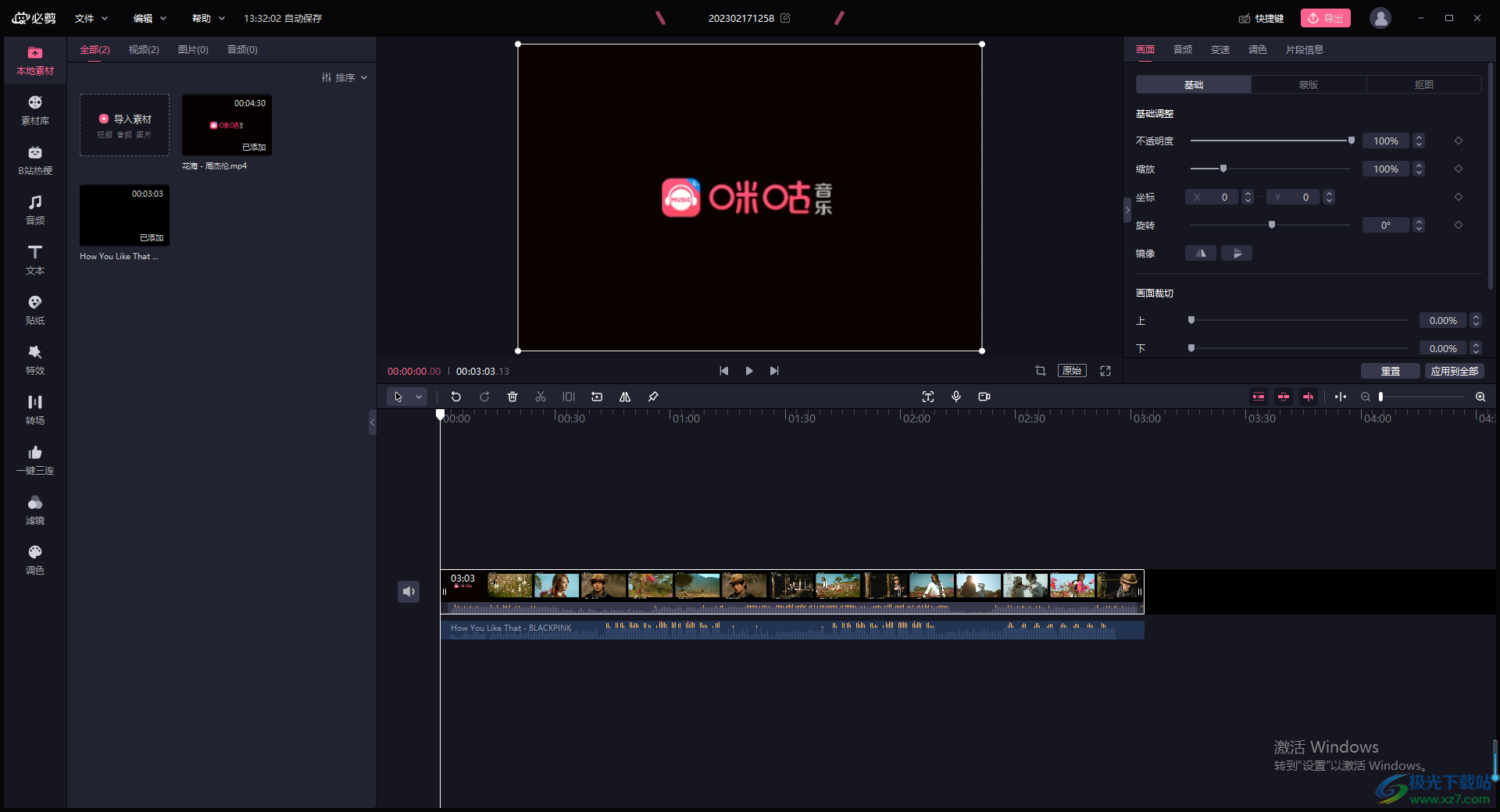The width and height of the screenshot is (1500, 812).
Task: Click the redo arrow in timeline toolbar
Action: 484,397
